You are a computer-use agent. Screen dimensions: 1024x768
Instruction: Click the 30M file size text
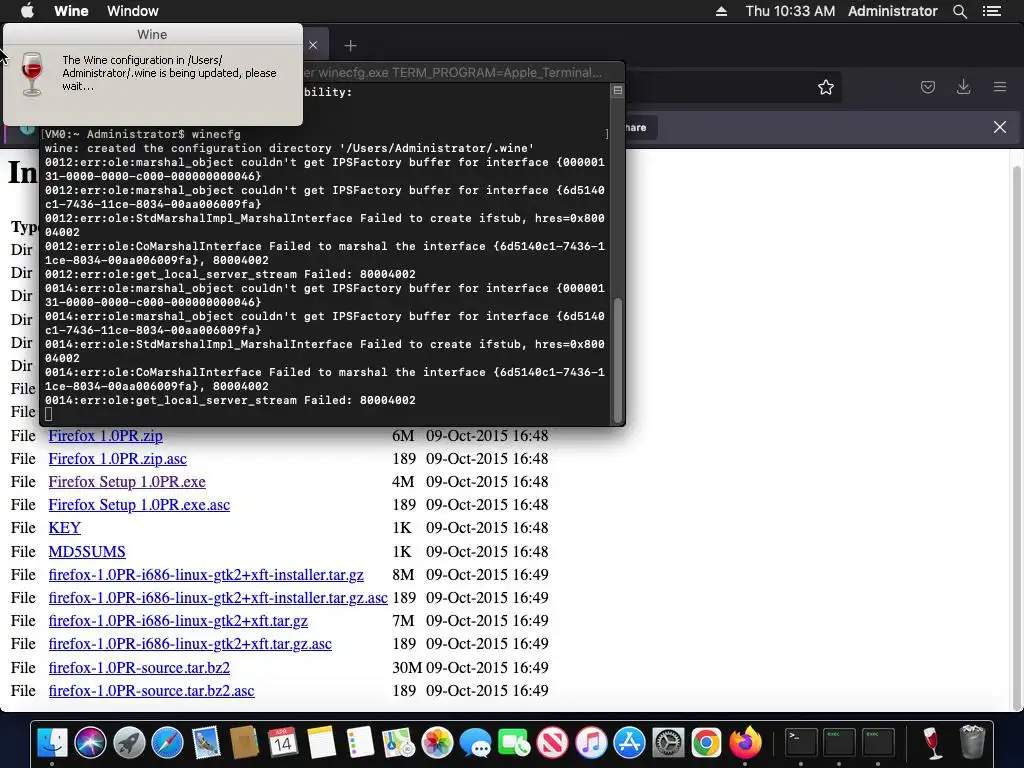point(407,667)
